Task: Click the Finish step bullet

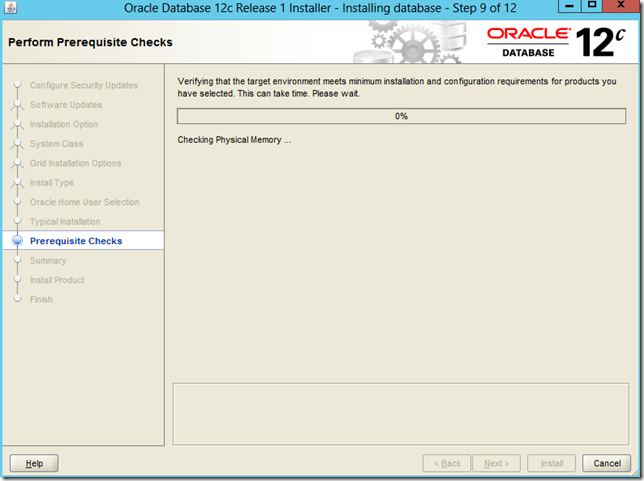Action: click(17, 299)
